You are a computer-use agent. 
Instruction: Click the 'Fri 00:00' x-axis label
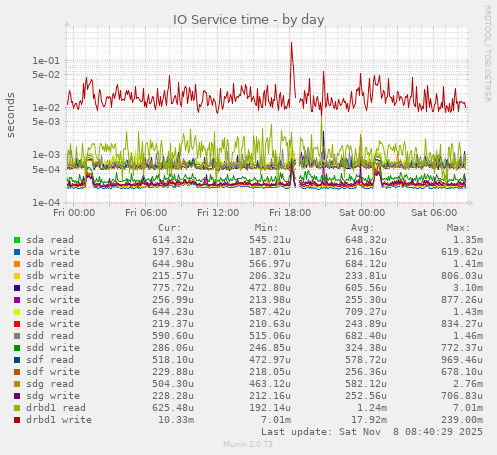coord(74,213)
